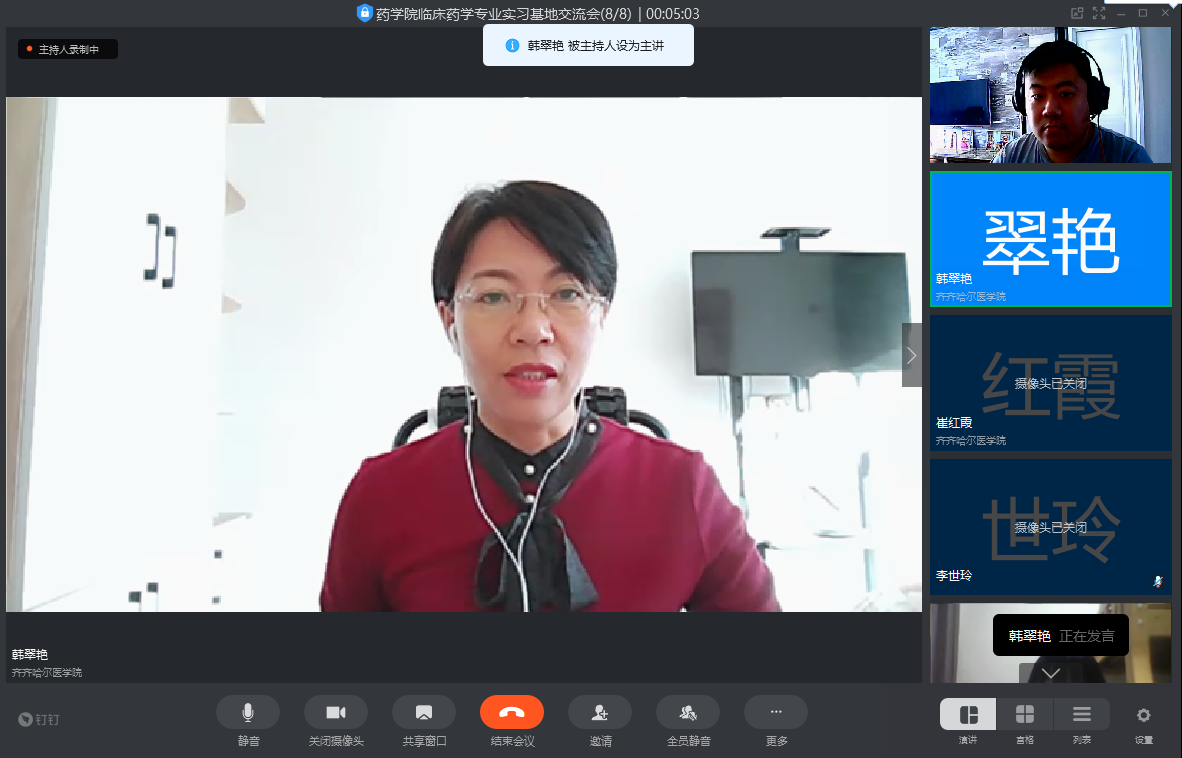Image resolution: width=1182 pixels, height=758 pixels.
Task: Turn off camera via 关闭摄像头
Action: click(336, 712)
